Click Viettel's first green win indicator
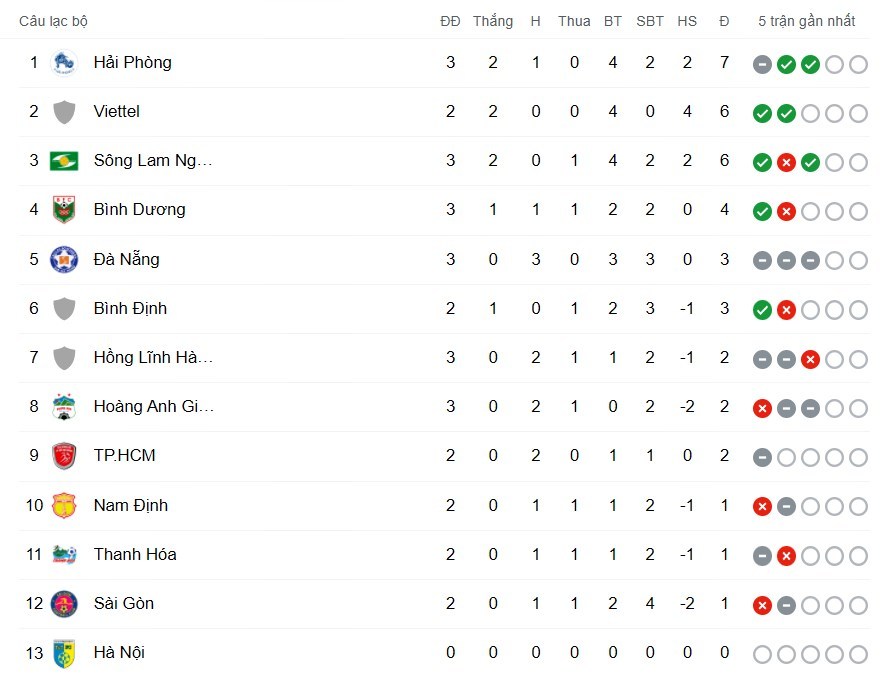Screen dimensions: 890x677 click(x=762, y=113)
